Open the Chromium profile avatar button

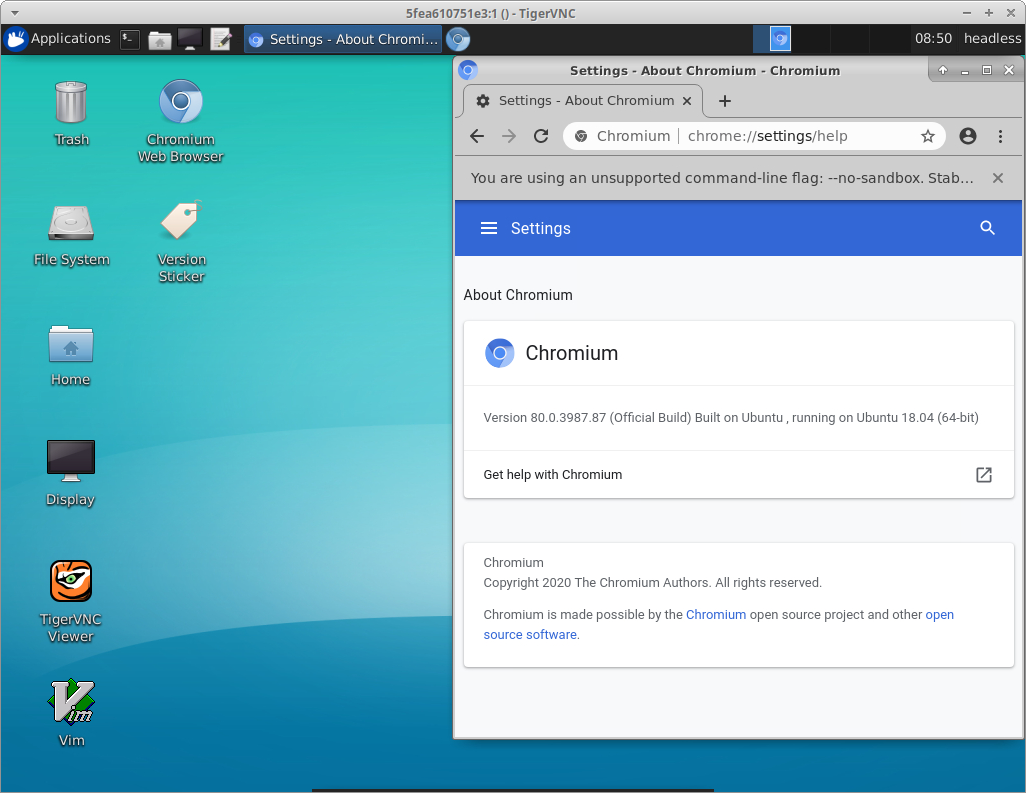(968, 136)
